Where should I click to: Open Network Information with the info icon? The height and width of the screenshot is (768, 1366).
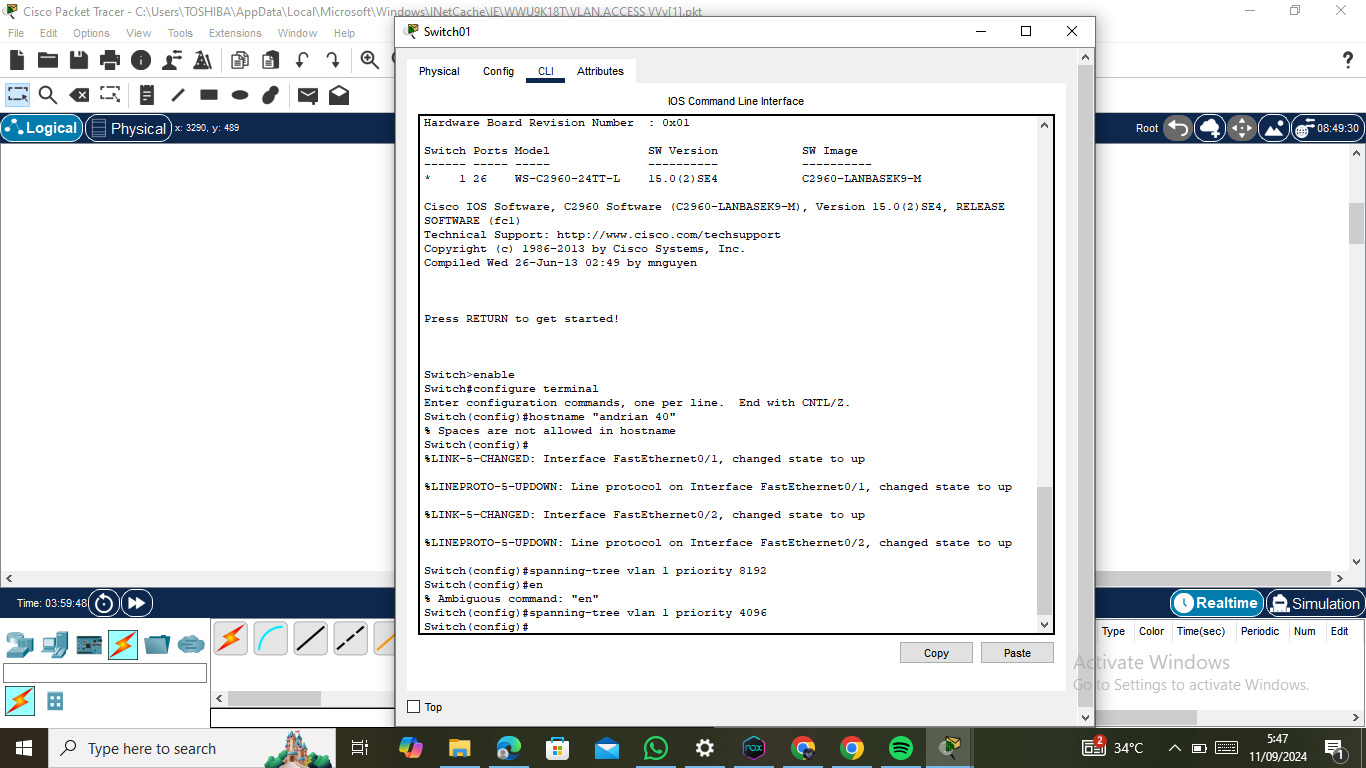(x=141, y=60)
